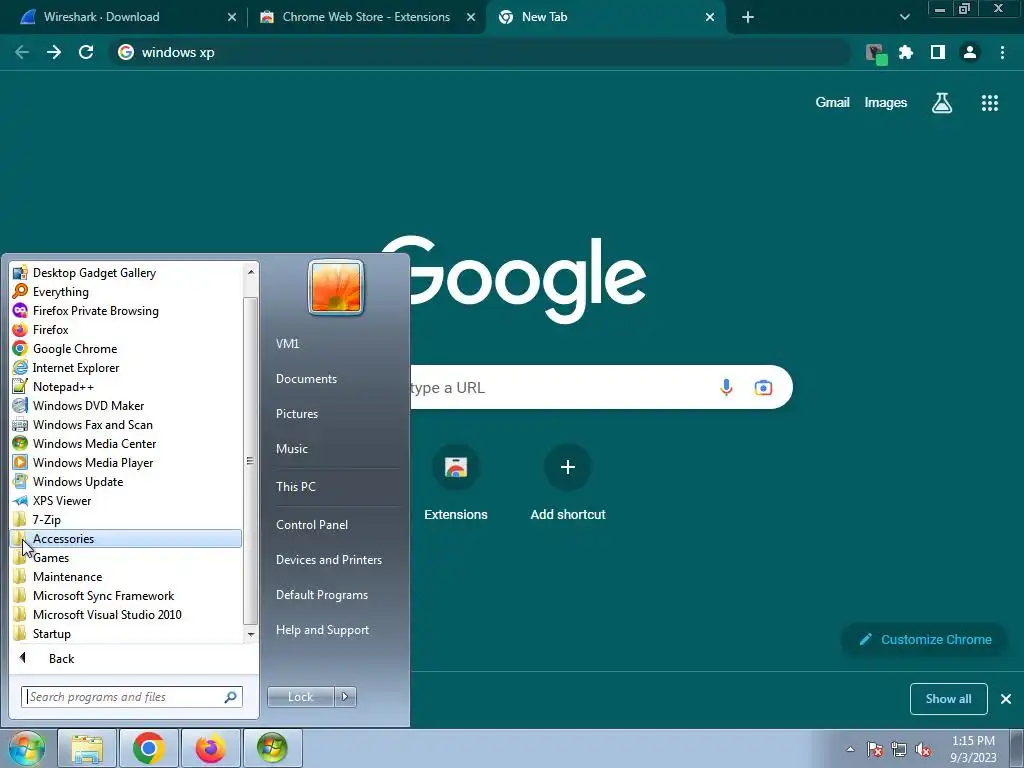This screenshot has height=768, width=1024.
Task: Launch Notepad++ from the programs list
Action: (126, 387)
